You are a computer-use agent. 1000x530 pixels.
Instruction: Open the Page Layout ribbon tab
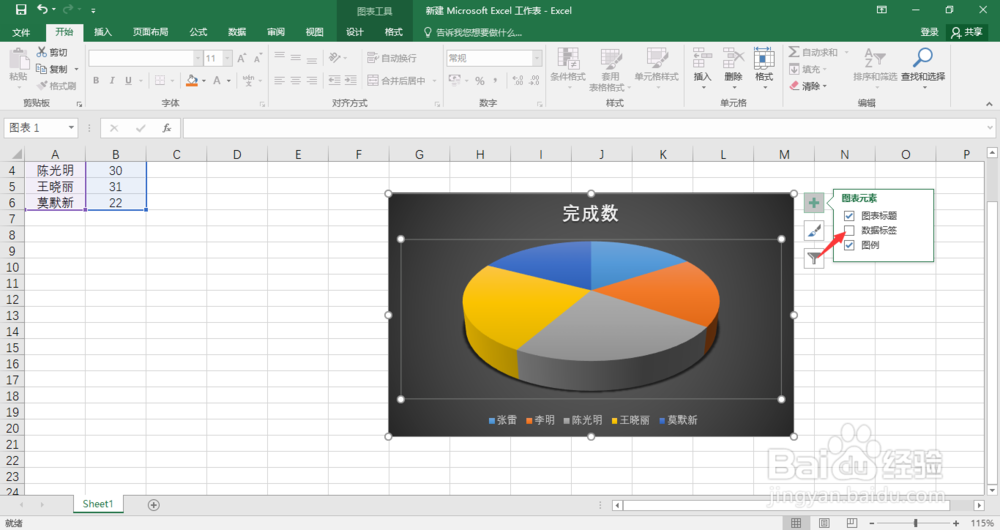151,32
